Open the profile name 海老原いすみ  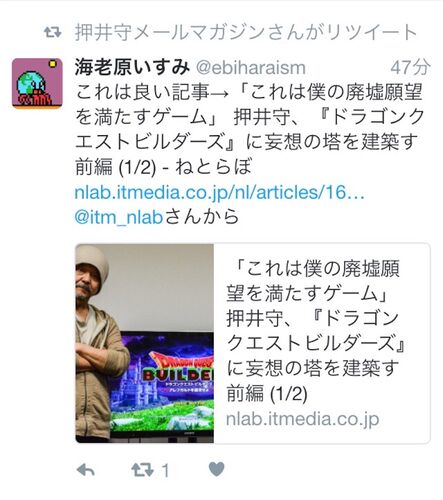[132, 67]
